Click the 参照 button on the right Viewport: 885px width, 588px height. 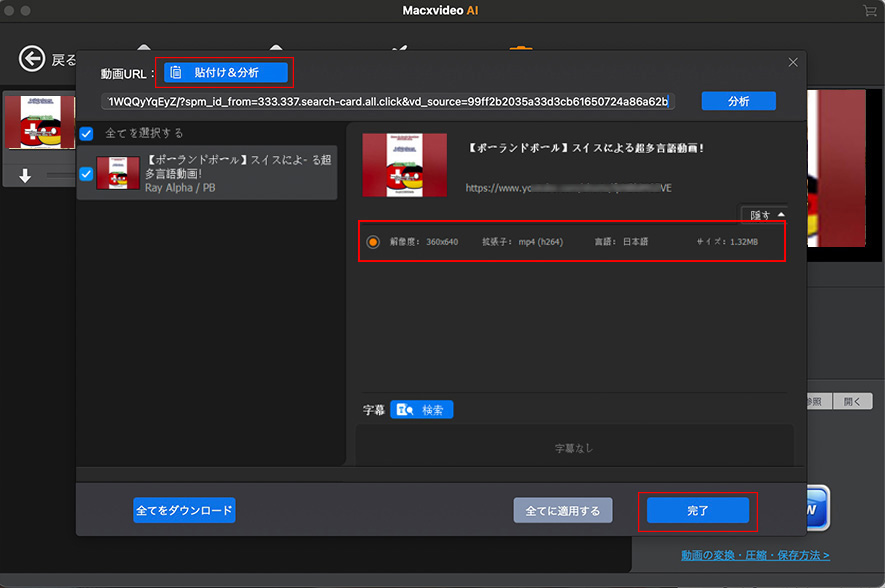816,401
